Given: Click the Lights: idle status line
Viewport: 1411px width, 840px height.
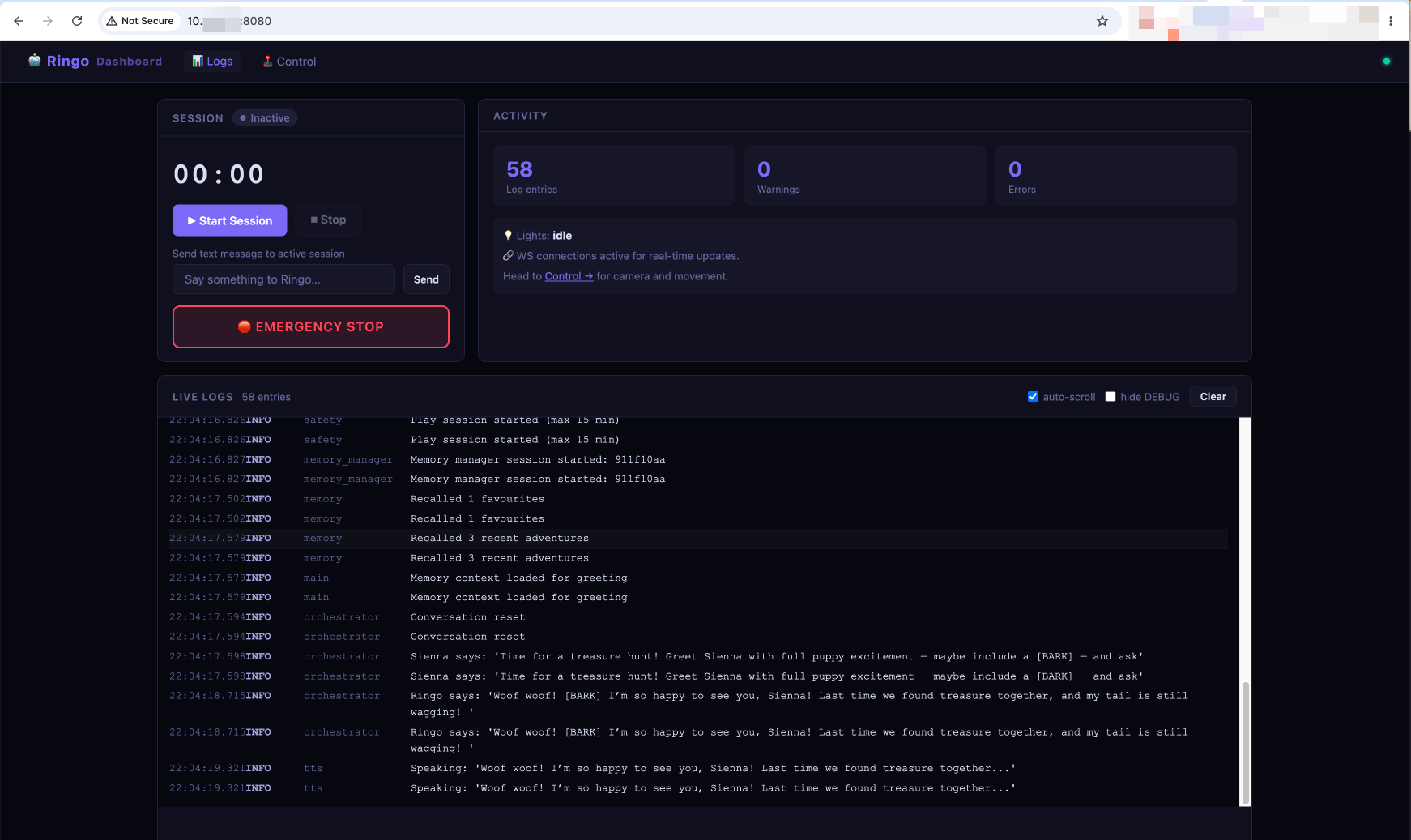Looking at the screenshot, I should click(x=538, y=236).
